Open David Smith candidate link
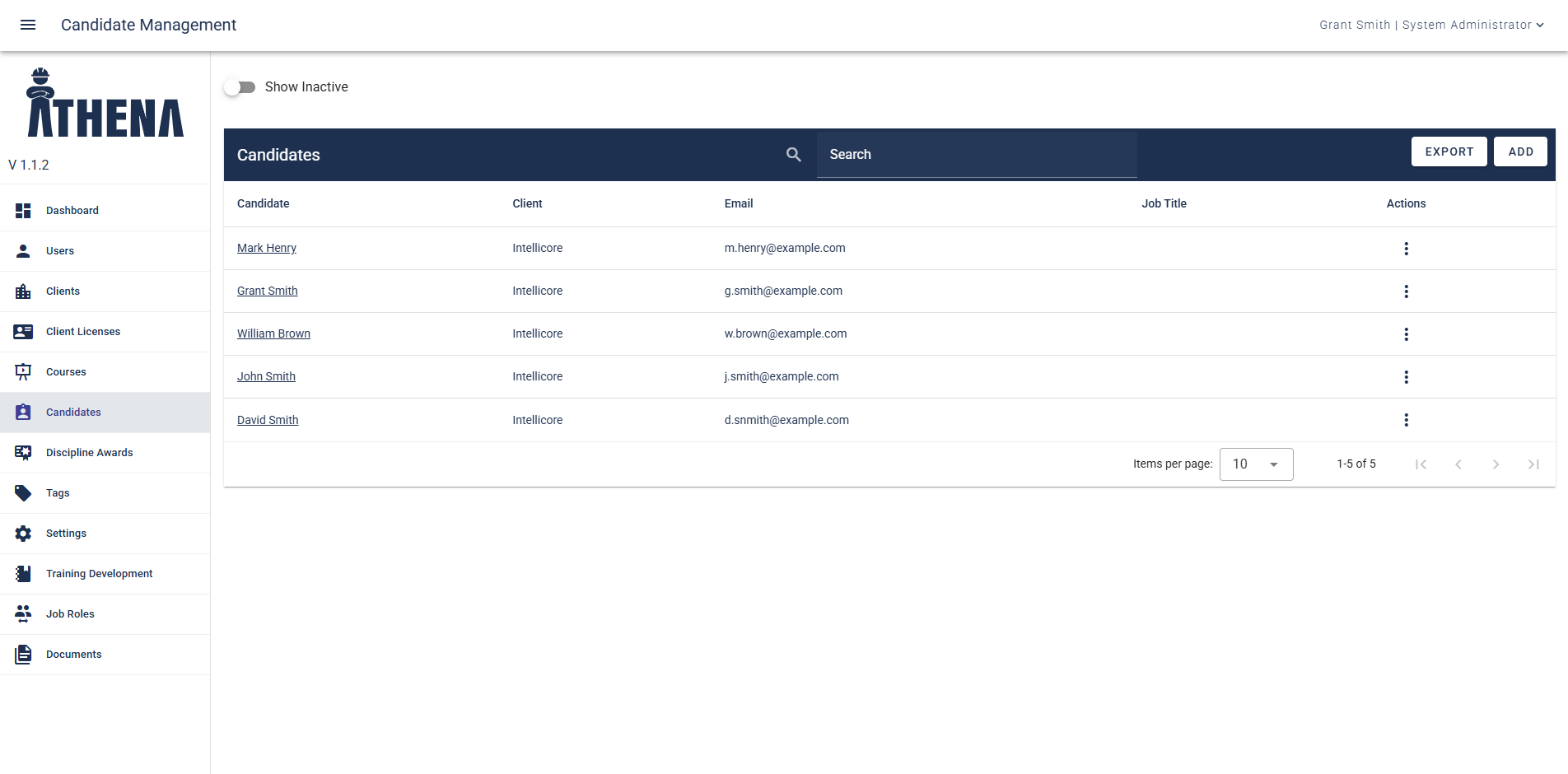 click(x=268, y=420)
